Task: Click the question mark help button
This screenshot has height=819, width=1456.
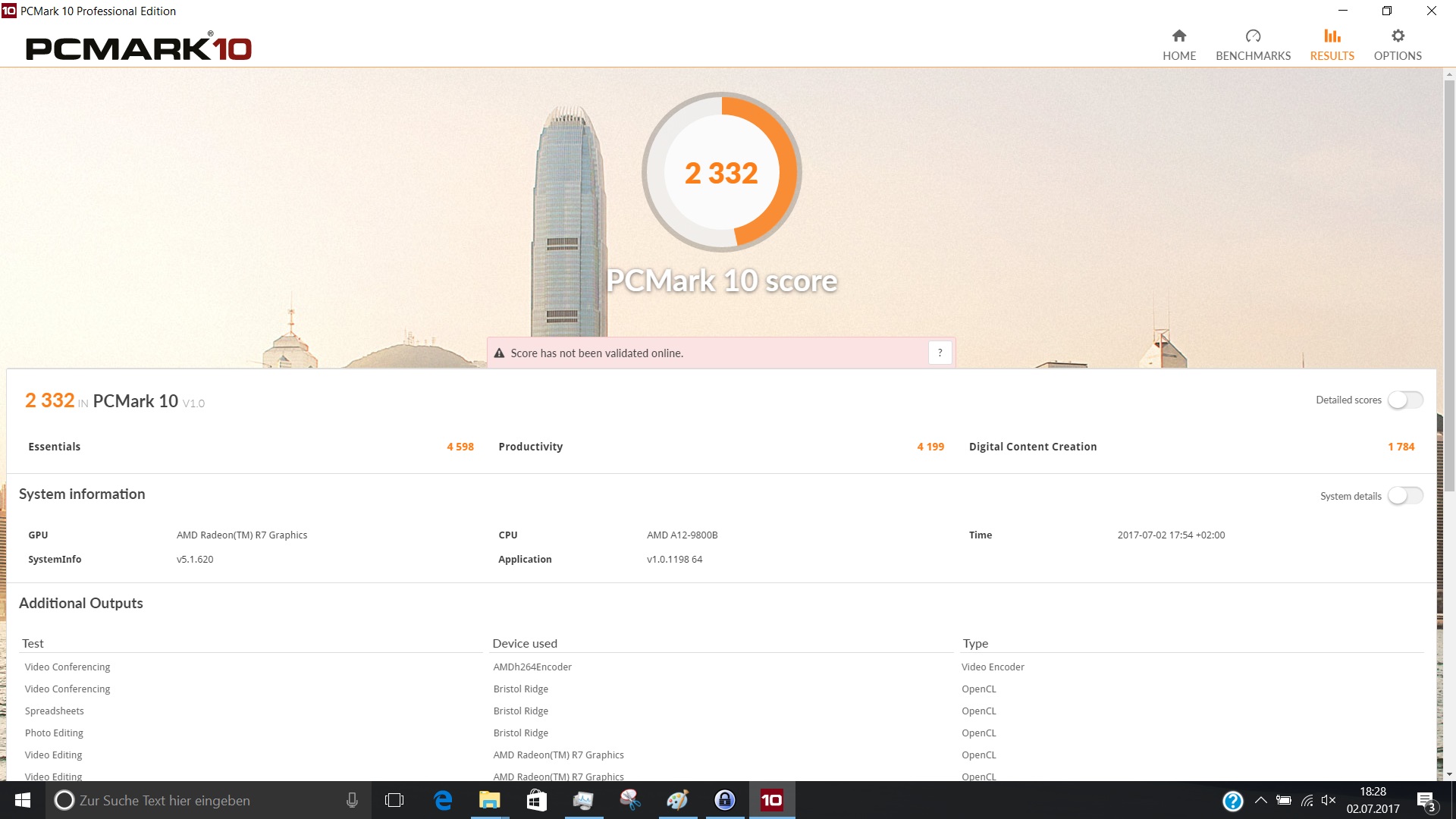Action: [x=940, y=353]
